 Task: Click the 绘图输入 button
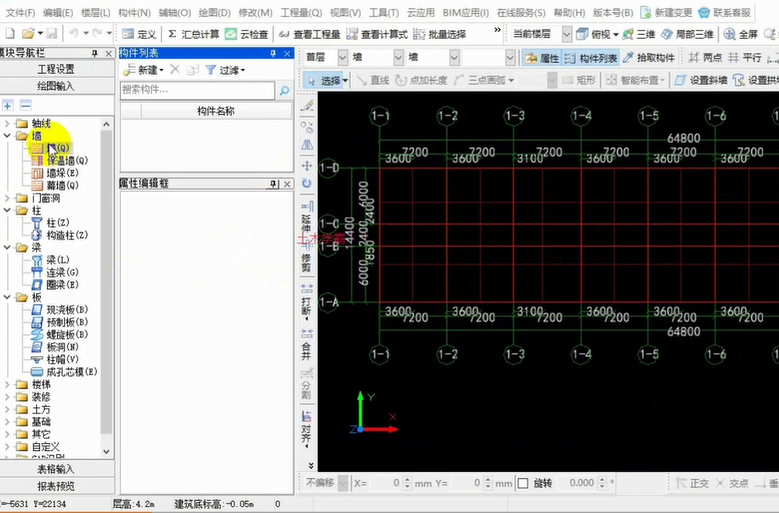(56, 86)
